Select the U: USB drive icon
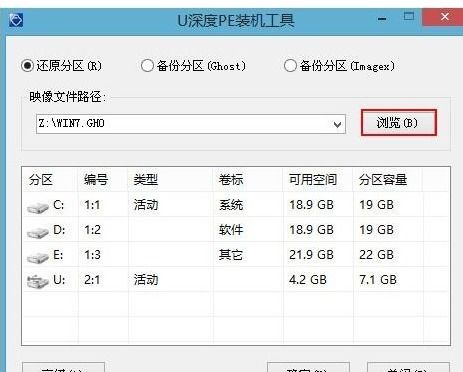Screen dimensions: 463x372 38,282
